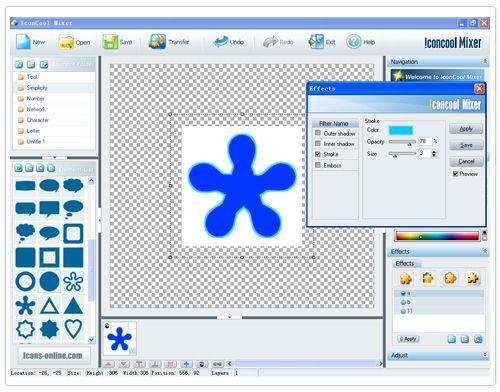Click the shape list scroll down arrow
This screenshot has height=392, width=500.
pyautogui.click(x=91, y=339)
